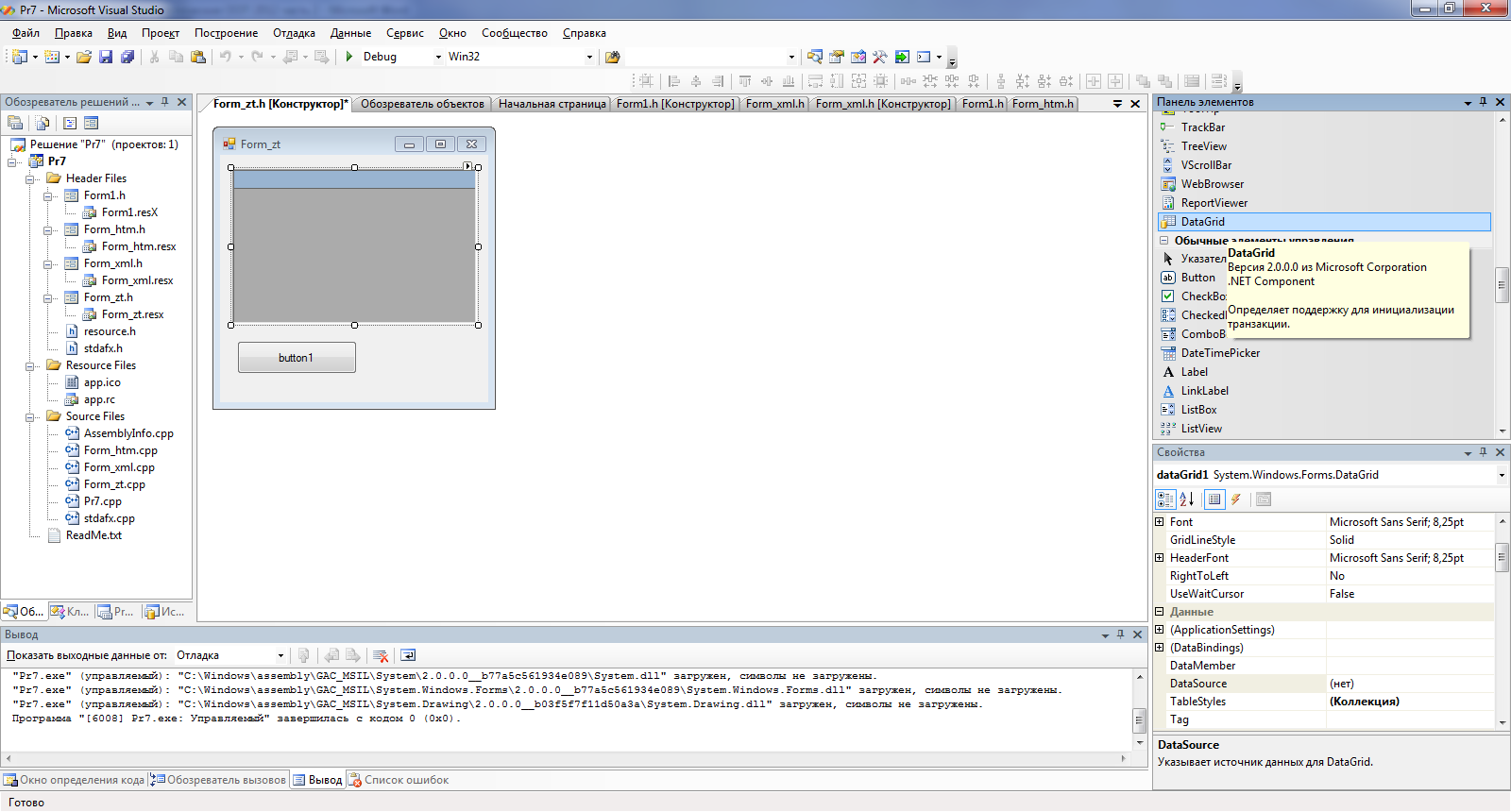
Task: Open the DataGrid smart tag arrow on form
Action: pyautogui.click(x=467, y=166)
